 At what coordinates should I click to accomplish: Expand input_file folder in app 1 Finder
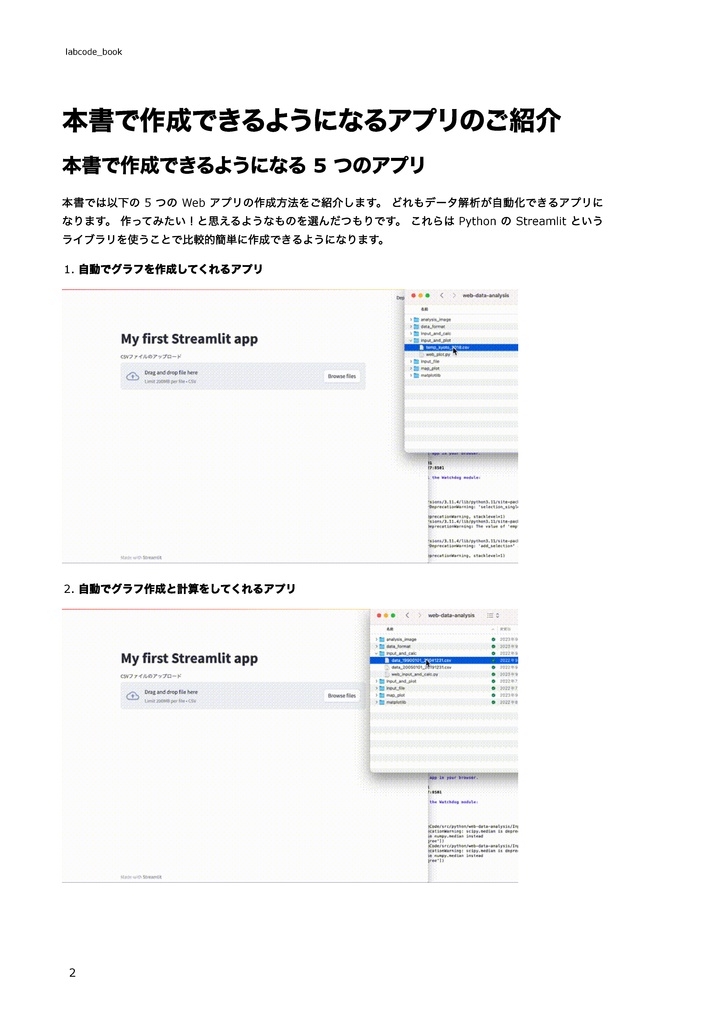(x=411, y=361)
